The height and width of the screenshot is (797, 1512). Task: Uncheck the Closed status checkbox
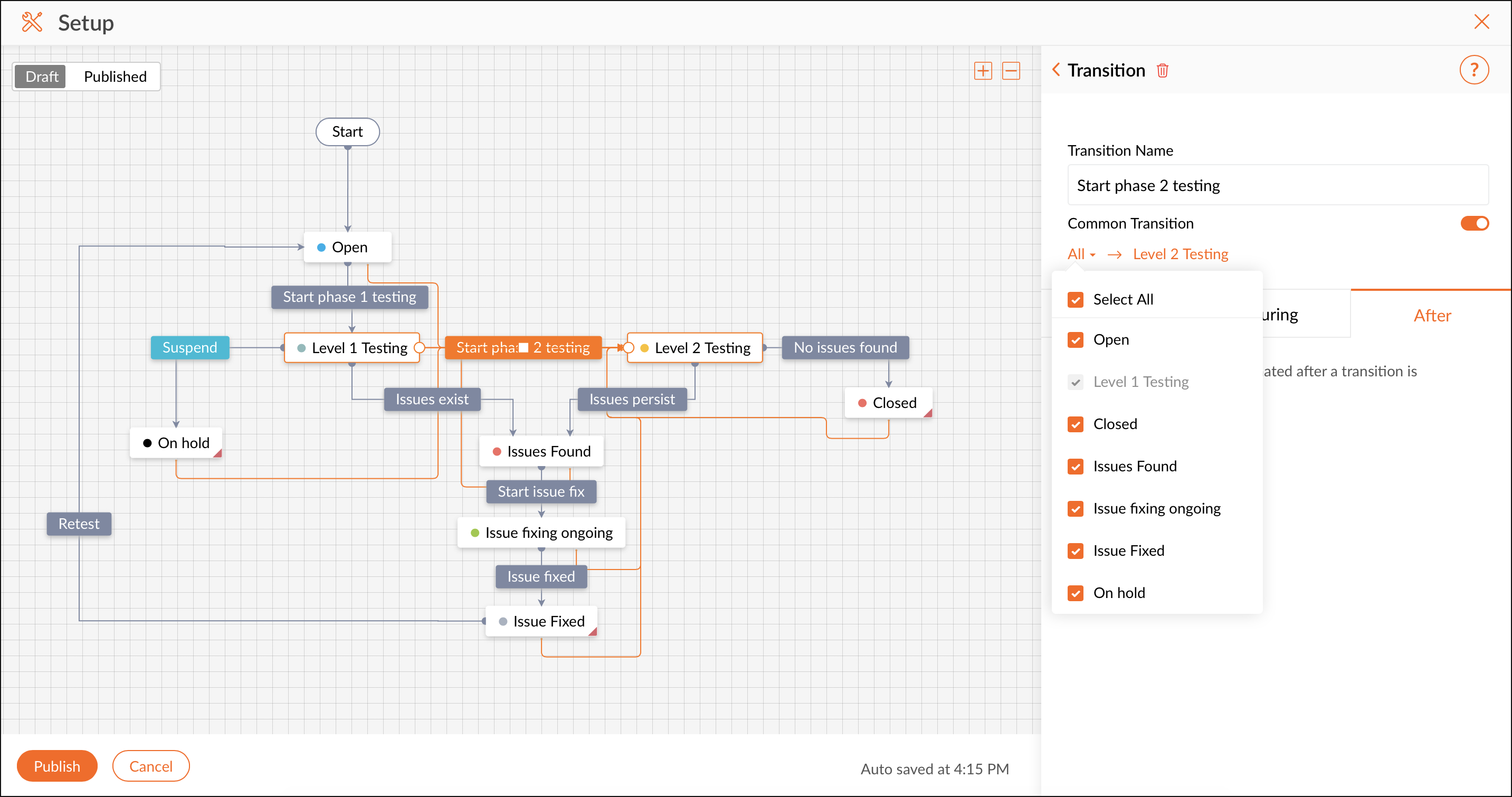point(1076,424)
